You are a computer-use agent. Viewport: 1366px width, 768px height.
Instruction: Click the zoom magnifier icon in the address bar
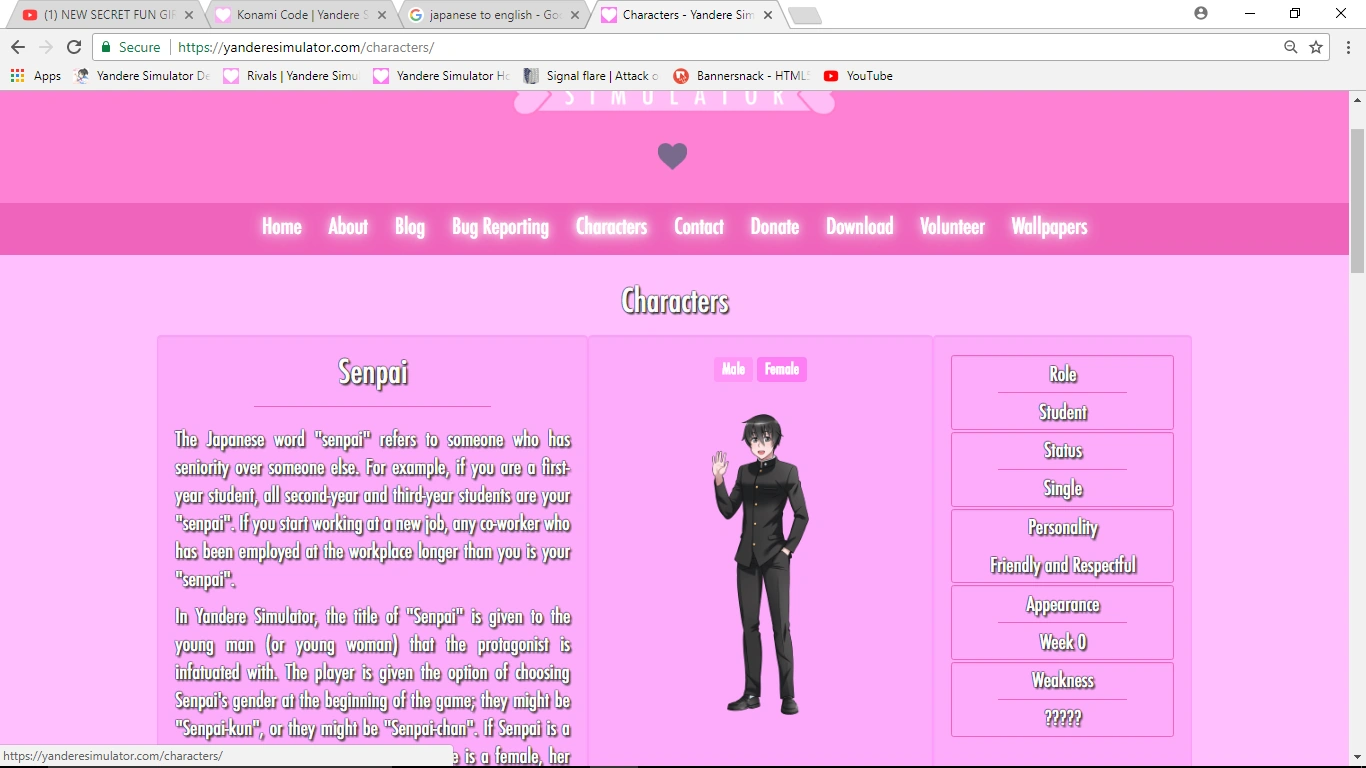[1291, 47]
